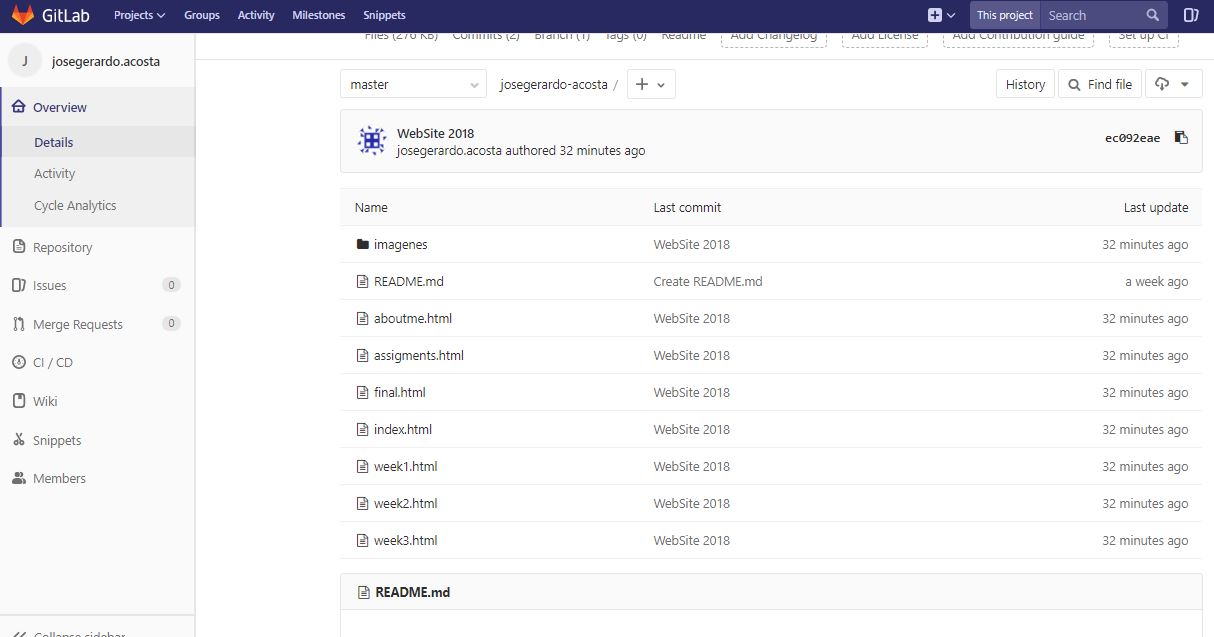Click the search magnifier icon
This screenshot has height=637, width=1214.
click(x=1153, y=15)
